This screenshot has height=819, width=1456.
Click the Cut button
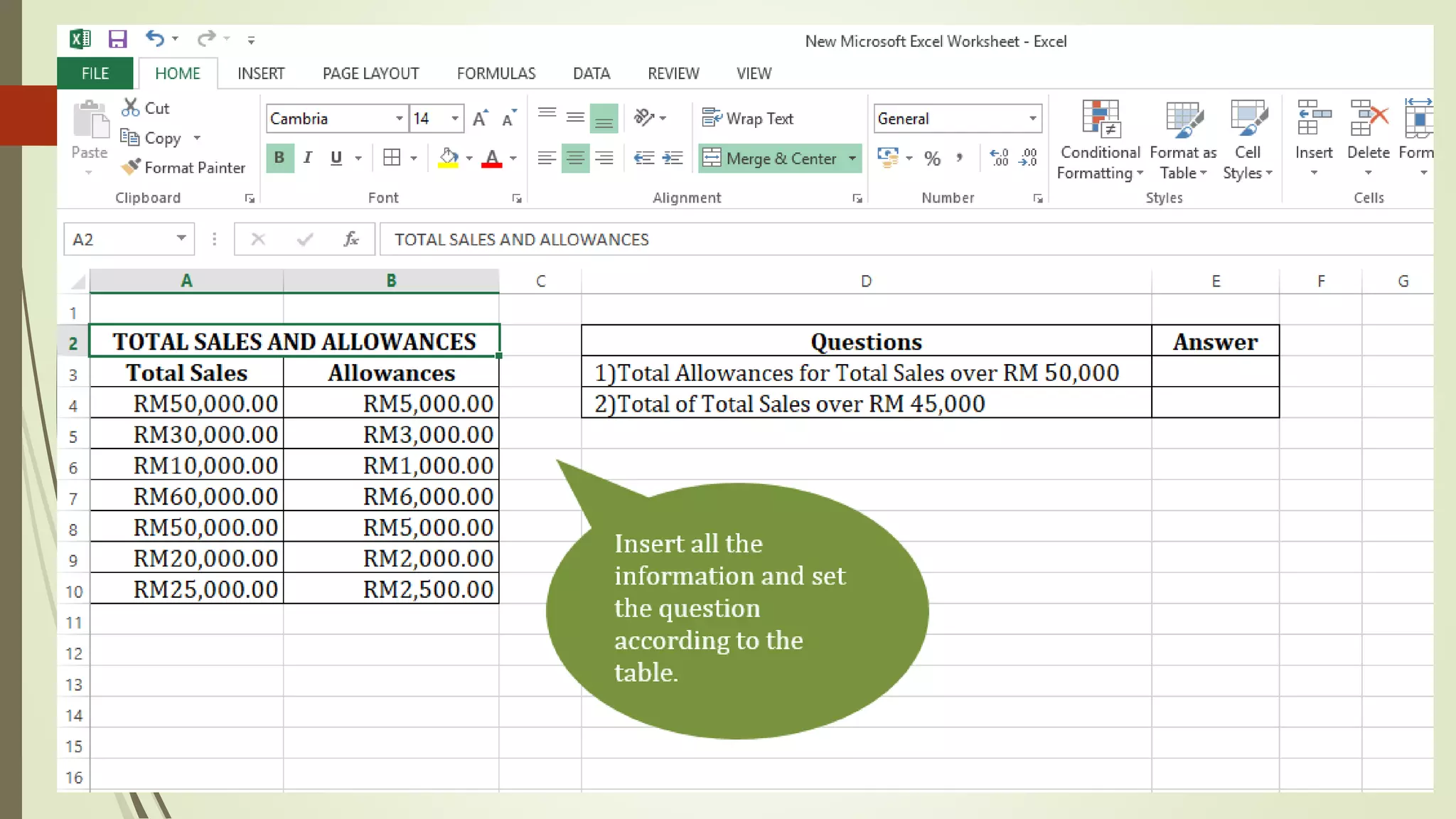click(146, 108)
